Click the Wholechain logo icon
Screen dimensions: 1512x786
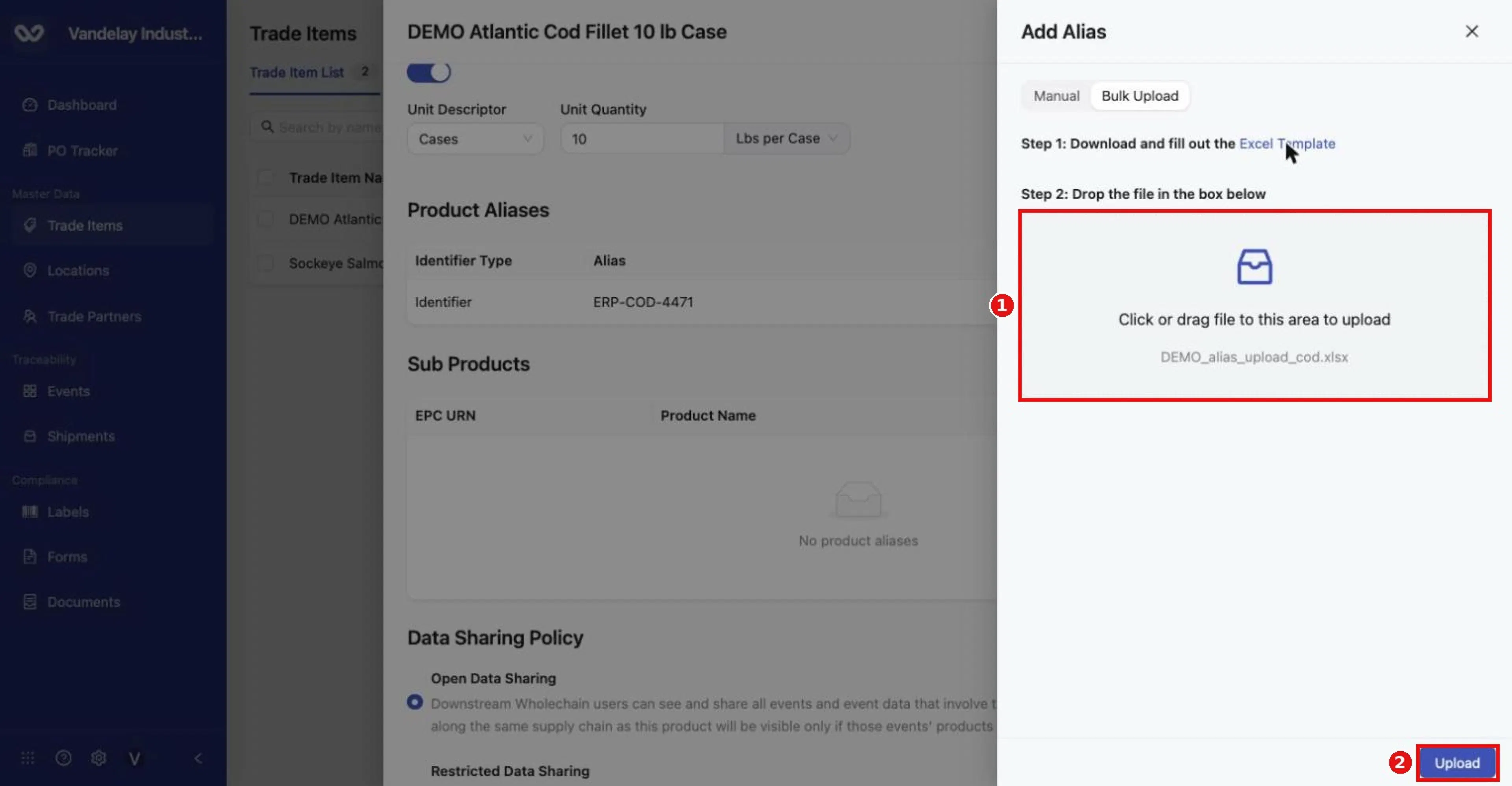tap(29, 33)
